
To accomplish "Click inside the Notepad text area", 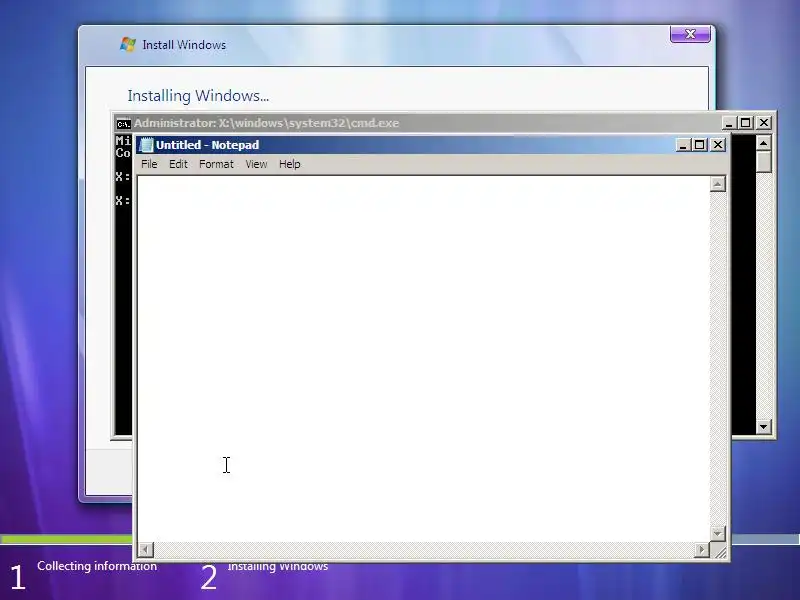I will point(423,359).
